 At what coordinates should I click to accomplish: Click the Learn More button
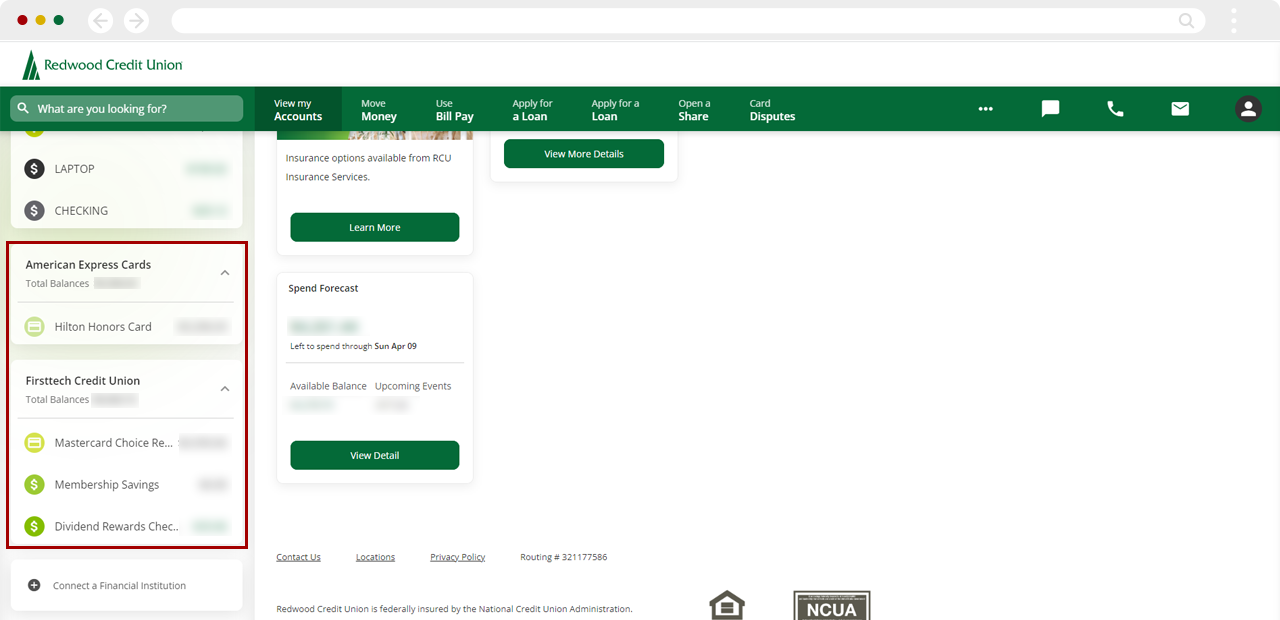[375, 227]
